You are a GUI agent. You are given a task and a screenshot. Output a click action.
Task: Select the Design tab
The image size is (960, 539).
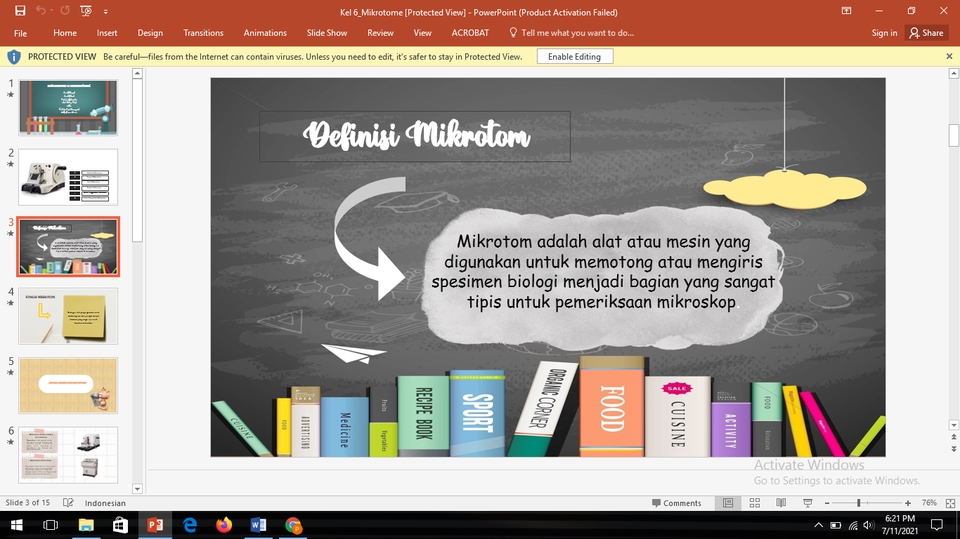(x=150, y=33)
